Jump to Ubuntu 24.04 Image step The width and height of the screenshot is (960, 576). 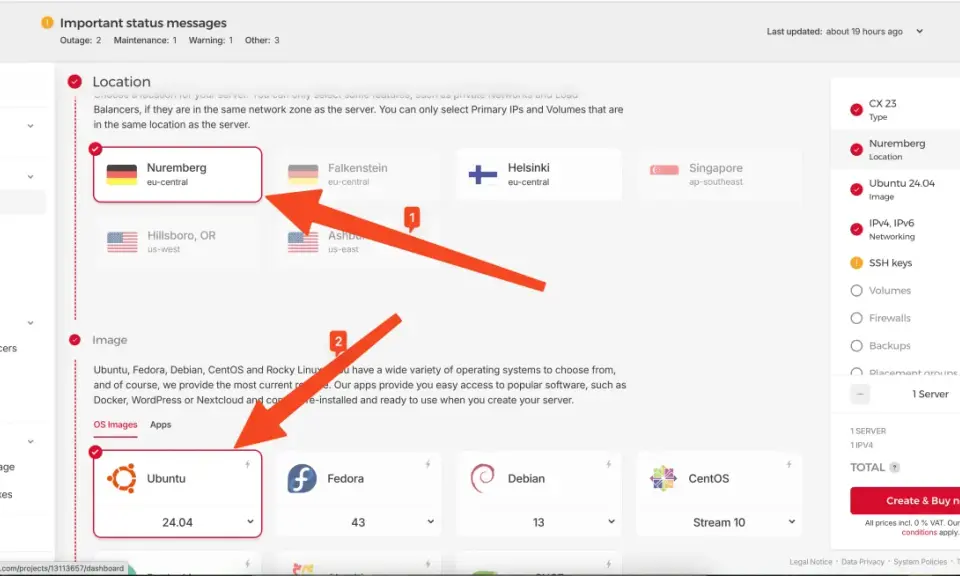(x=897, y=189)
